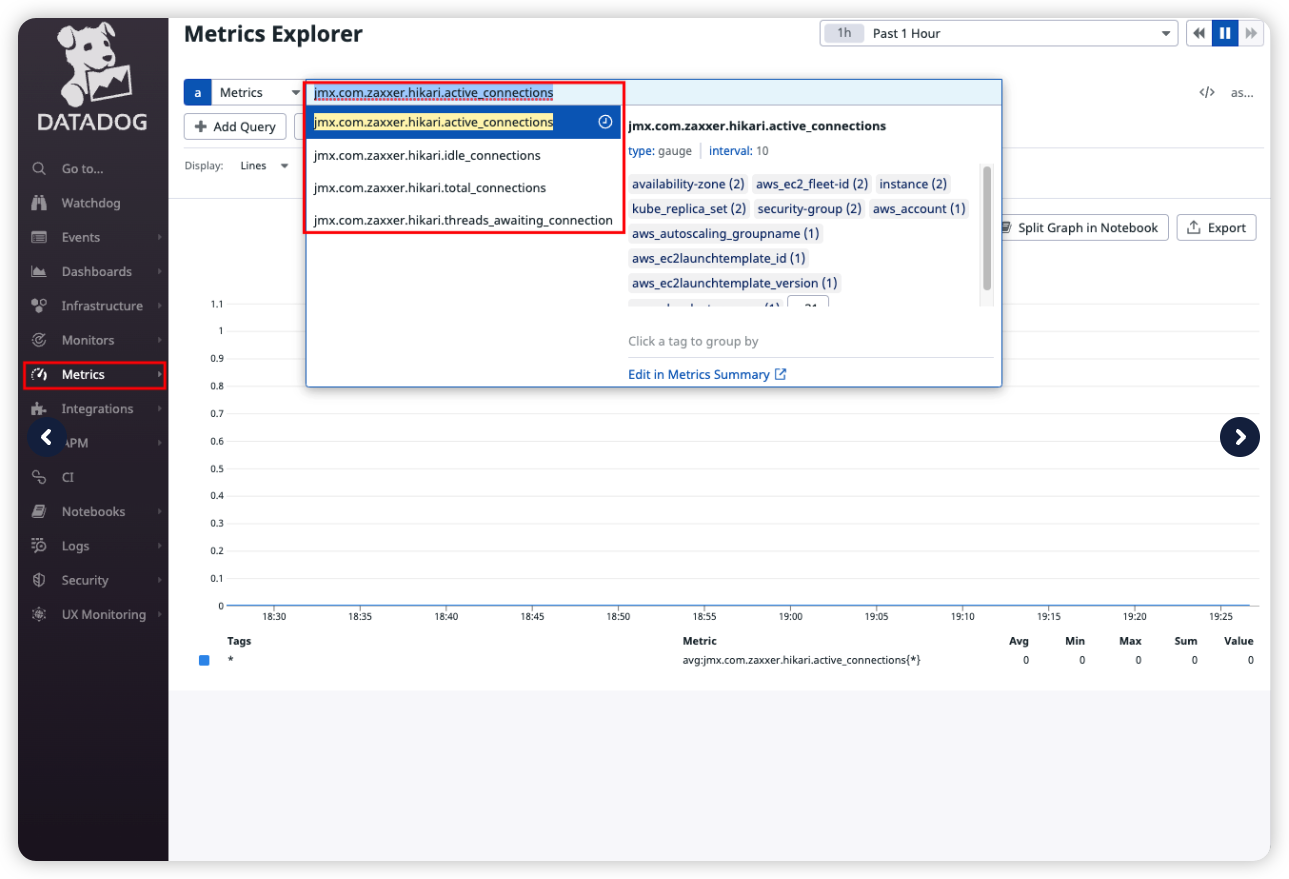Select hikari.threads_awaiting_connection suggestion
Image resolution: width=1289 pixels, height=879 pixels.
[464, 220]
